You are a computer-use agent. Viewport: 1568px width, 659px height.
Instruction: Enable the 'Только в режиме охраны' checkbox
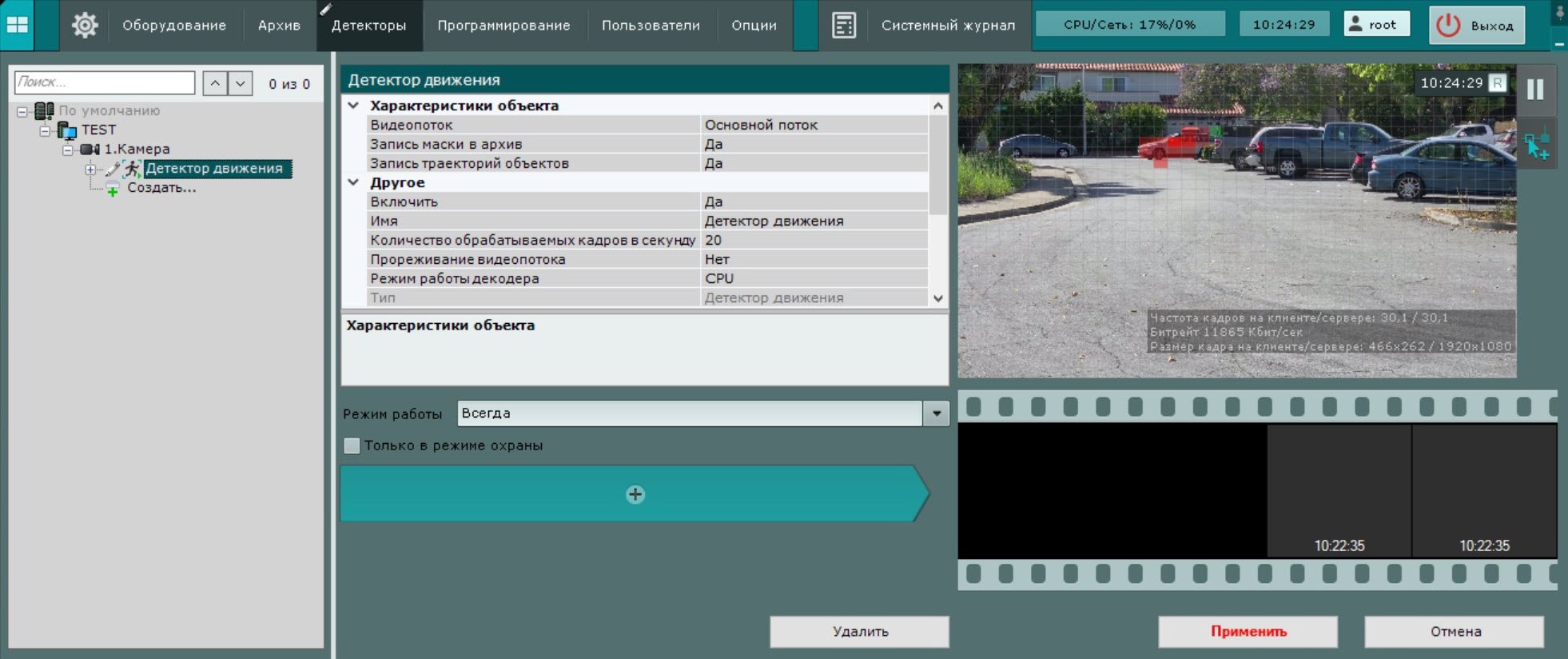[x=352, y=445]
